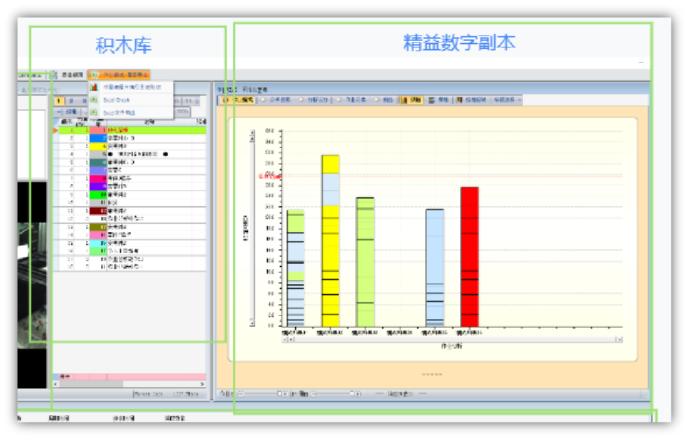Click the bar chart icon in the open dropdown menu
Image resolution: width=690 pixels, height=441 pixels.
pyautogui.click(x=94, y=87)
